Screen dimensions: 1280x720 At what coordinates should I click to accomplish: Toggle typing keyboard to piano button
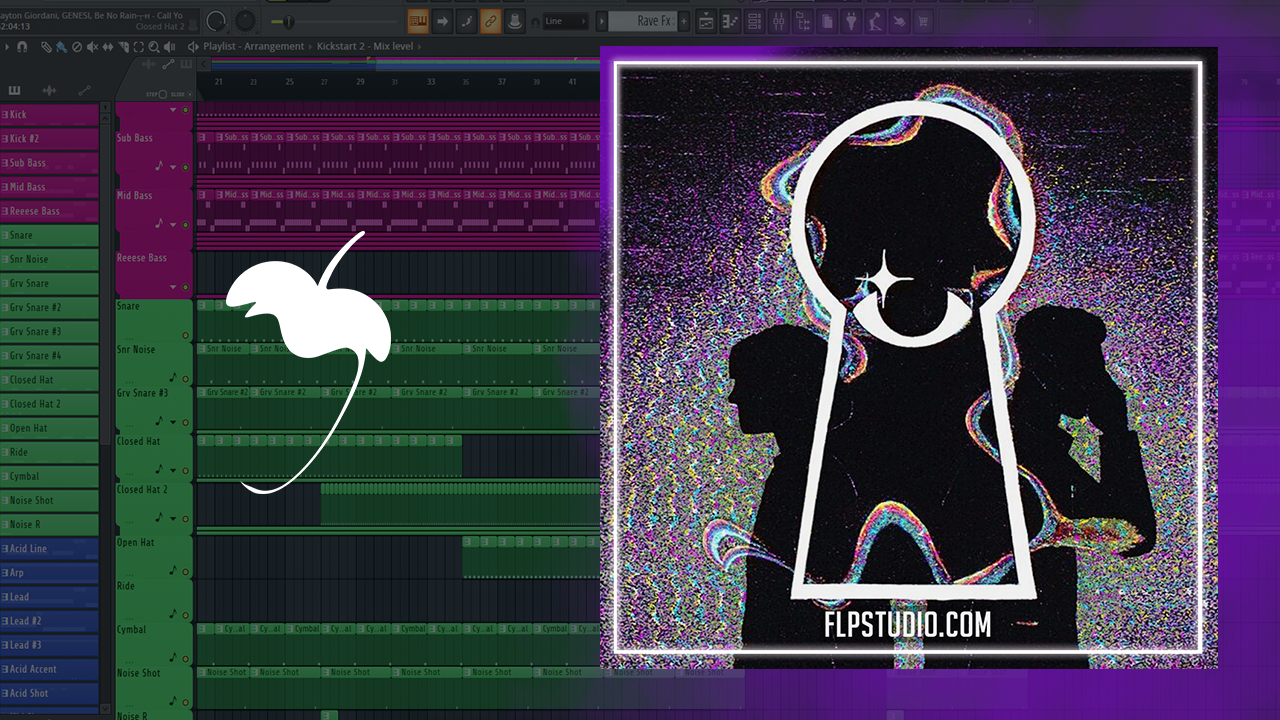pos(418,21)
